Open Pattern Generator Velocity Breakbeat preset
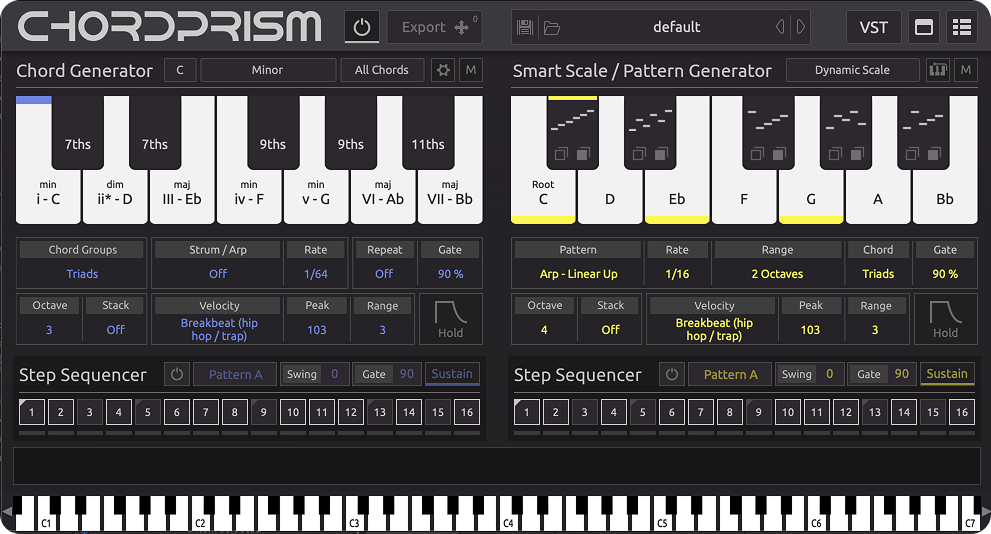 pos(714,329)
